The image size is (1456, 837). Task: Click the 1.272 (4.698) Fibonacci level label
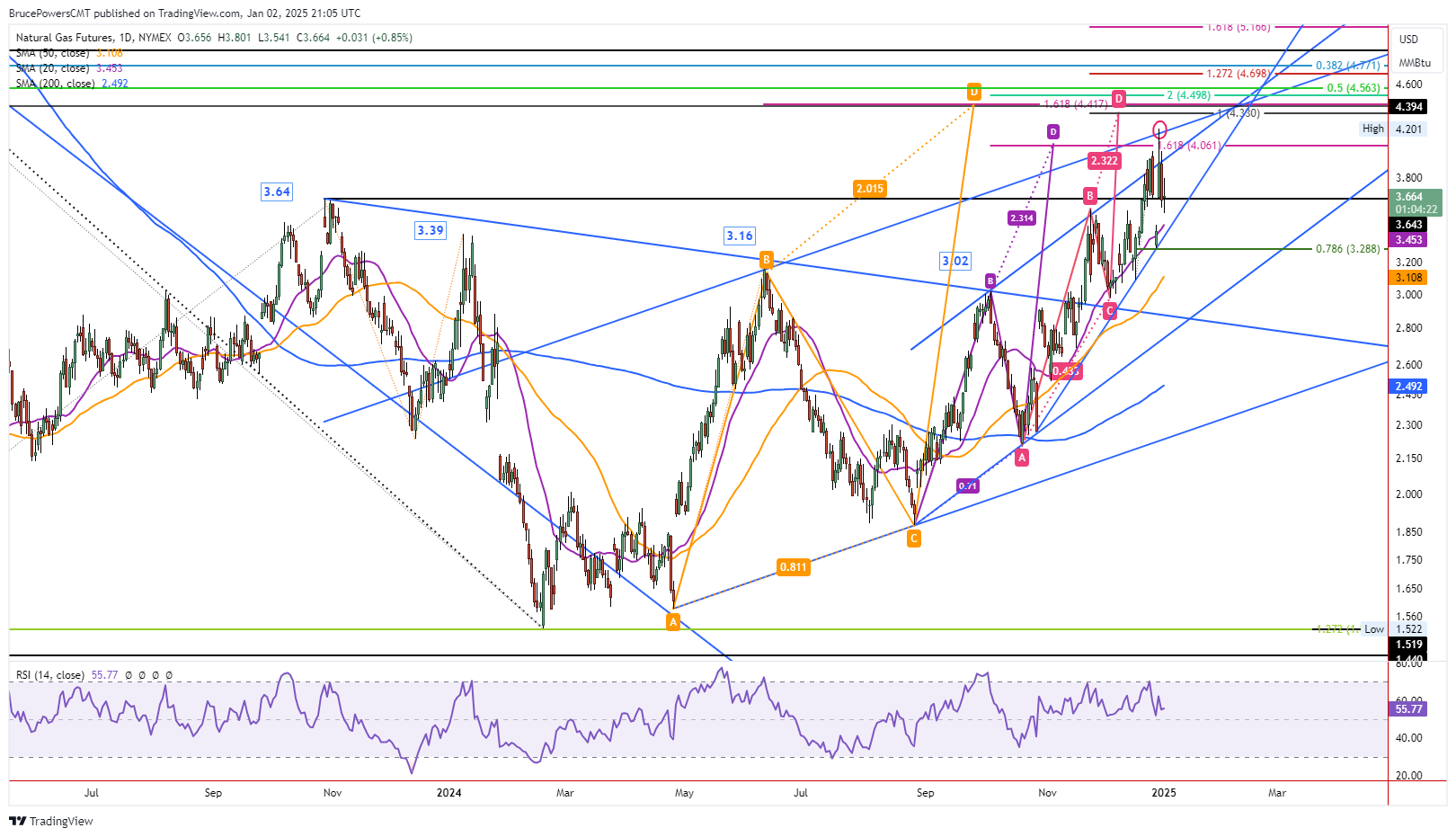coord(1238,74)
